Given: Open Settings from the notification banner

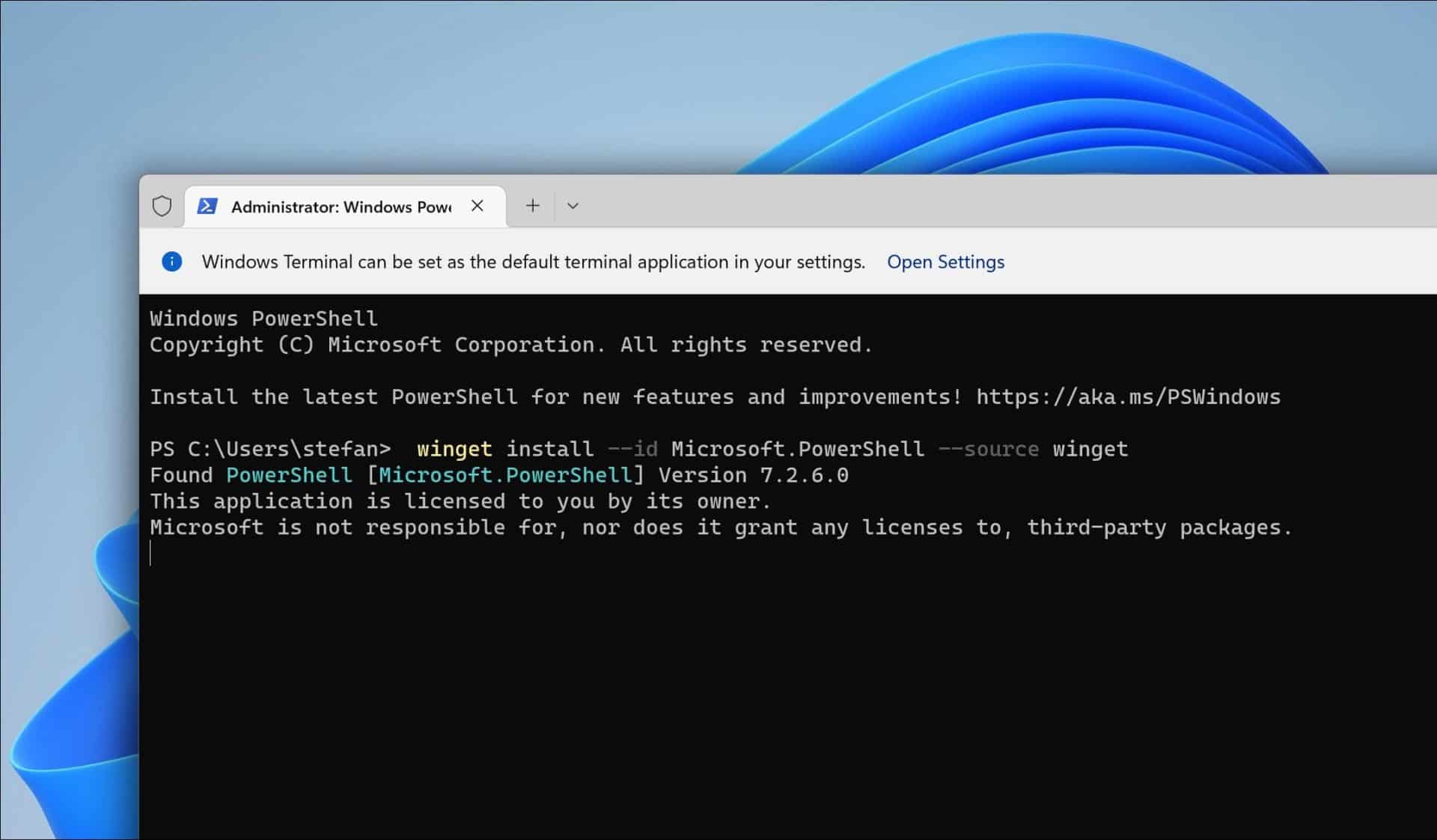Looking at the screenshot, I should tap(945, 262).
